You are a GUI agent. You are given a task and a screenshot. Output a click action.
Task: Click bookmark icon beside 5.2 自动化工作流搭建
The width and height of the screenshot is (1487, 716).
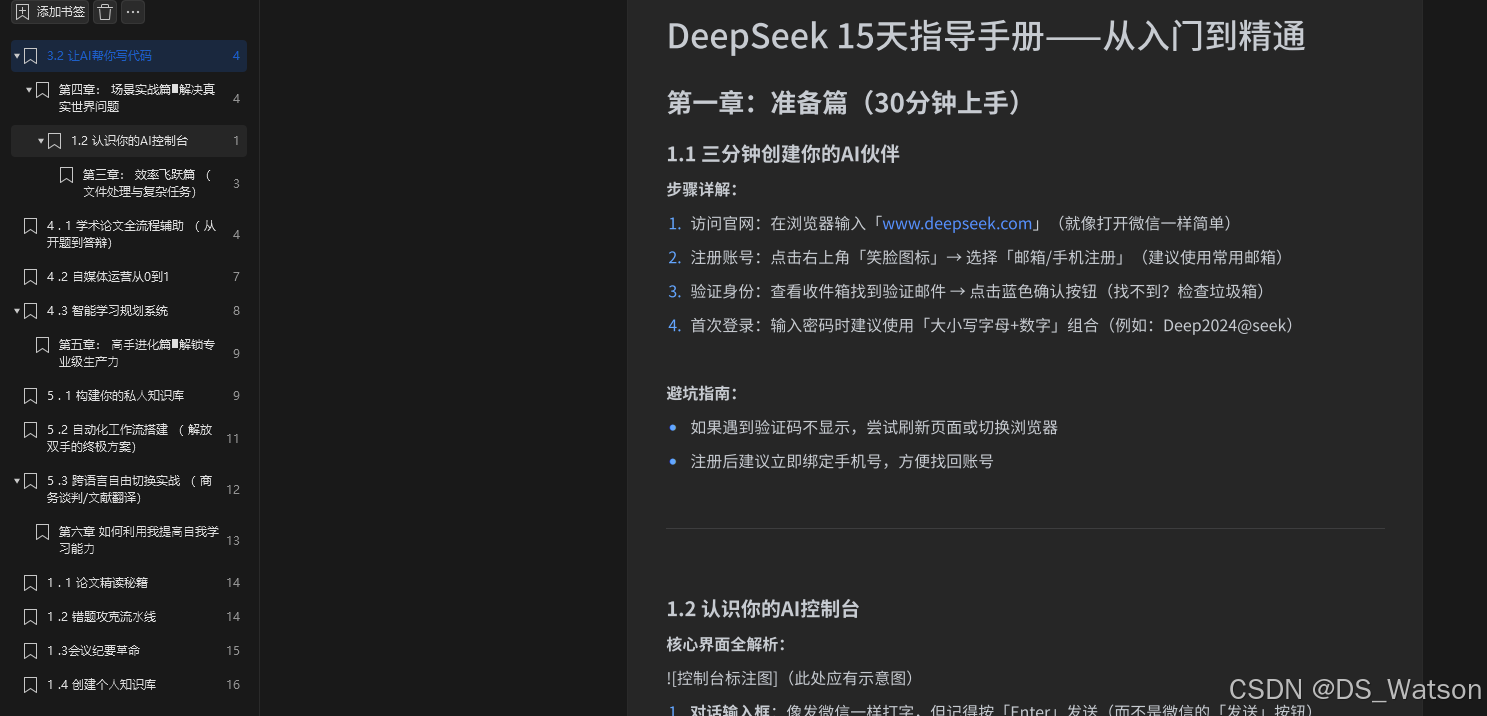31,430
